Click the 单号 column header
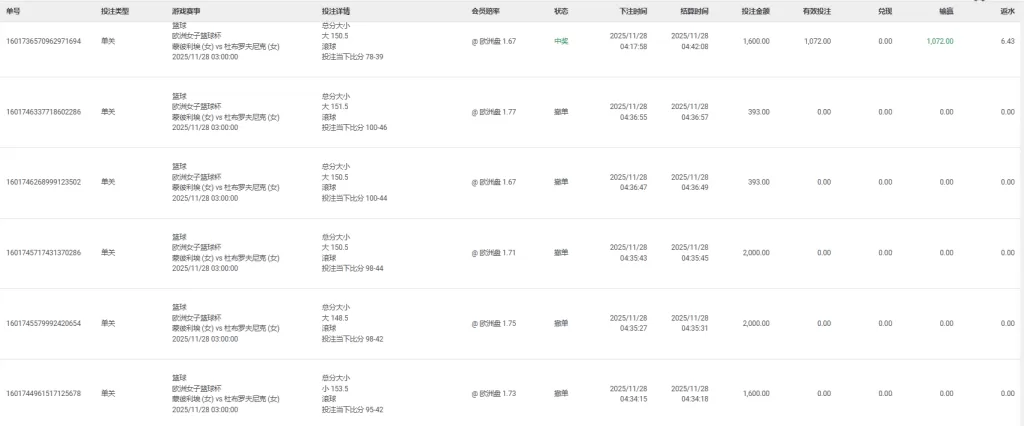 coord(13,10)
